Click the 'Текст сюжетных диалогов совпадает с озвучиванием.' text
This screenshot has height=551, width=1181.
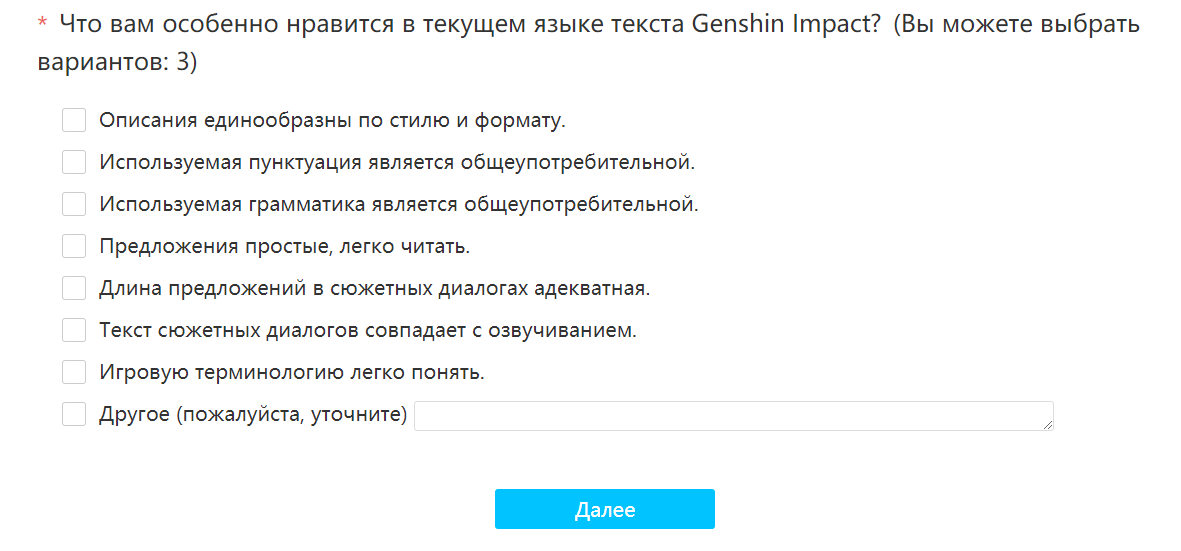(368, 331)
